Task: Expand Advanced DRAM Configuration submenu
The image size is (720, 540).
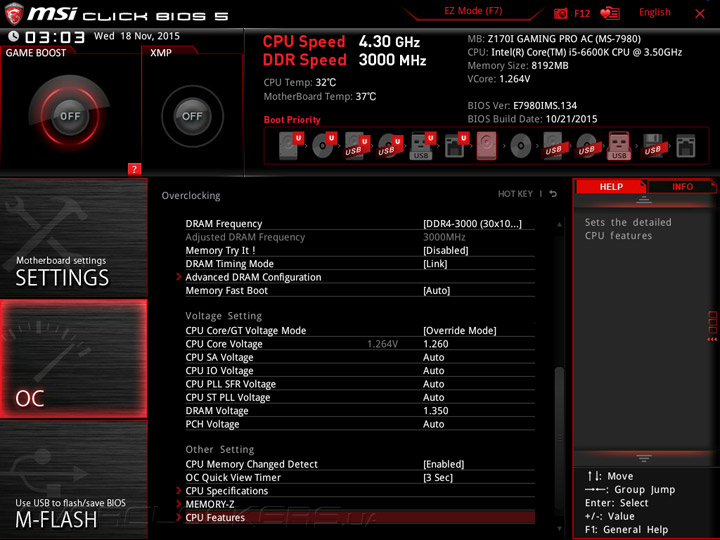Action: click(360, 277)
